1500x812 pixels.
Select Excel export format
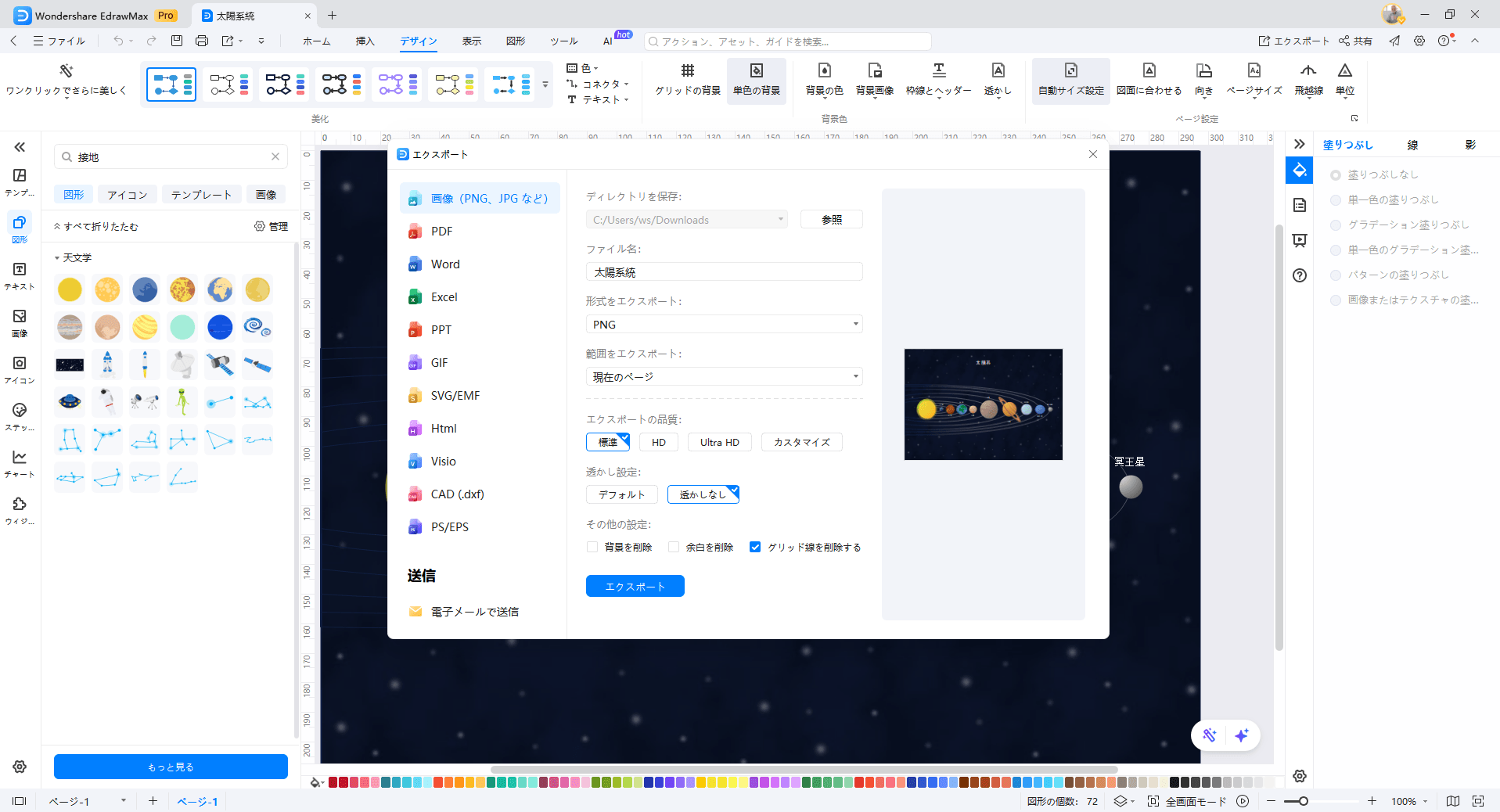(443, 296)
